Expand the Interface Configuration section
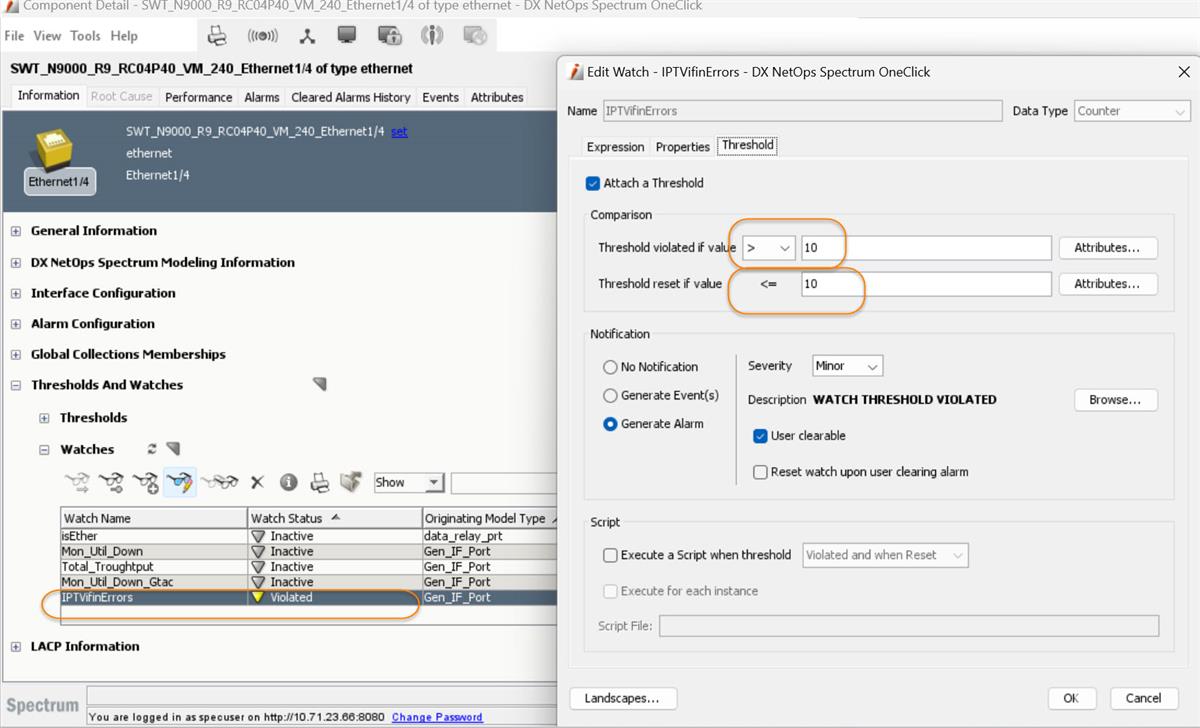 [16, 294]
